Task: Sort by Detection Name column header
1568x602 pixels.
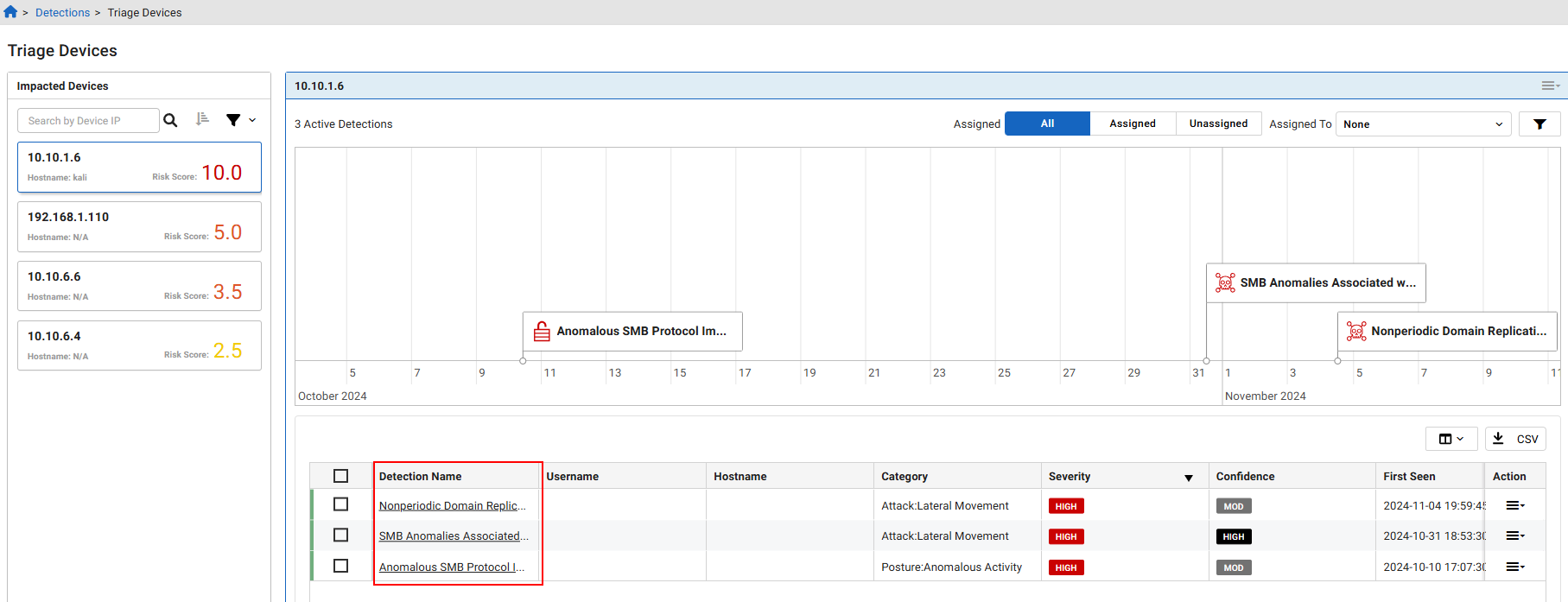Action: click(x=420, y=477)
